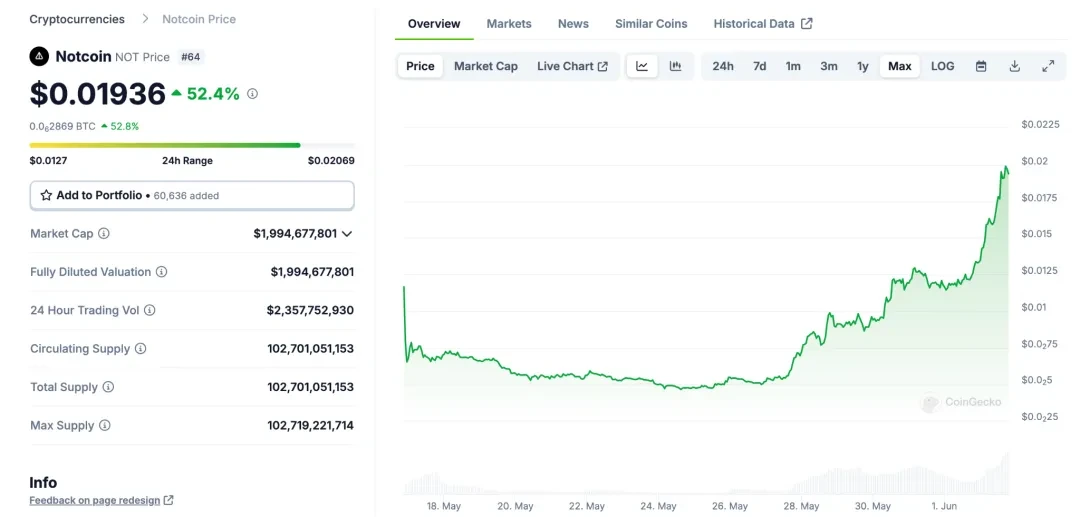Open Historical Data tab
The height and width of the screenshot is (517, 1080).
762,23
